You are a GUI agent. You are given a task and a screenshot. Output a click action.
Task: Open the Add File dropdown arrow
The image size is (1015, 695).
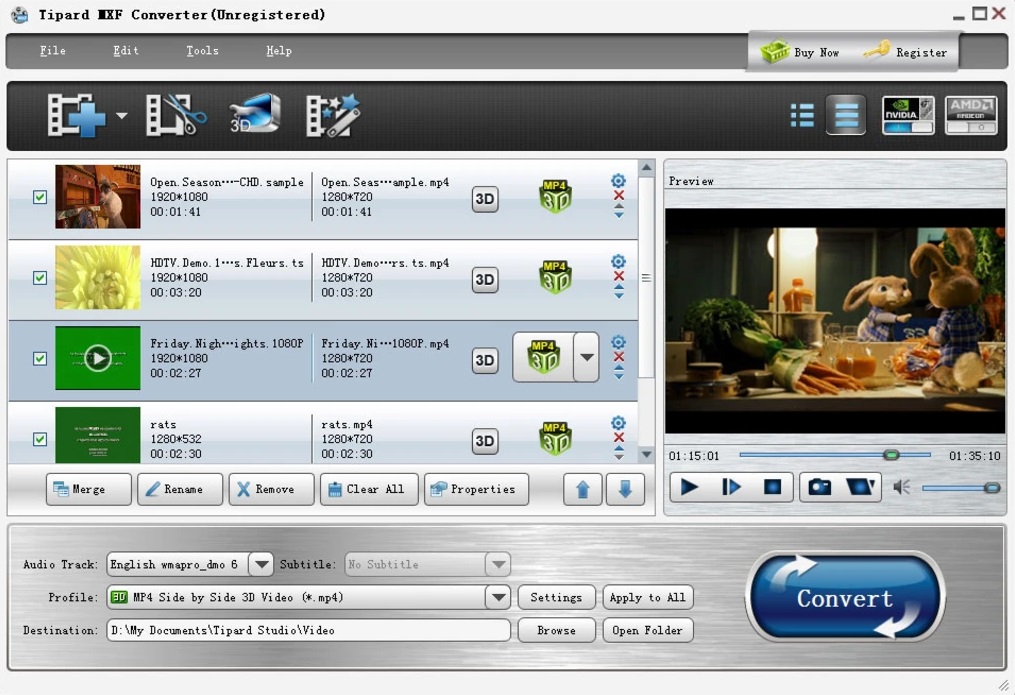pos(121,116)
